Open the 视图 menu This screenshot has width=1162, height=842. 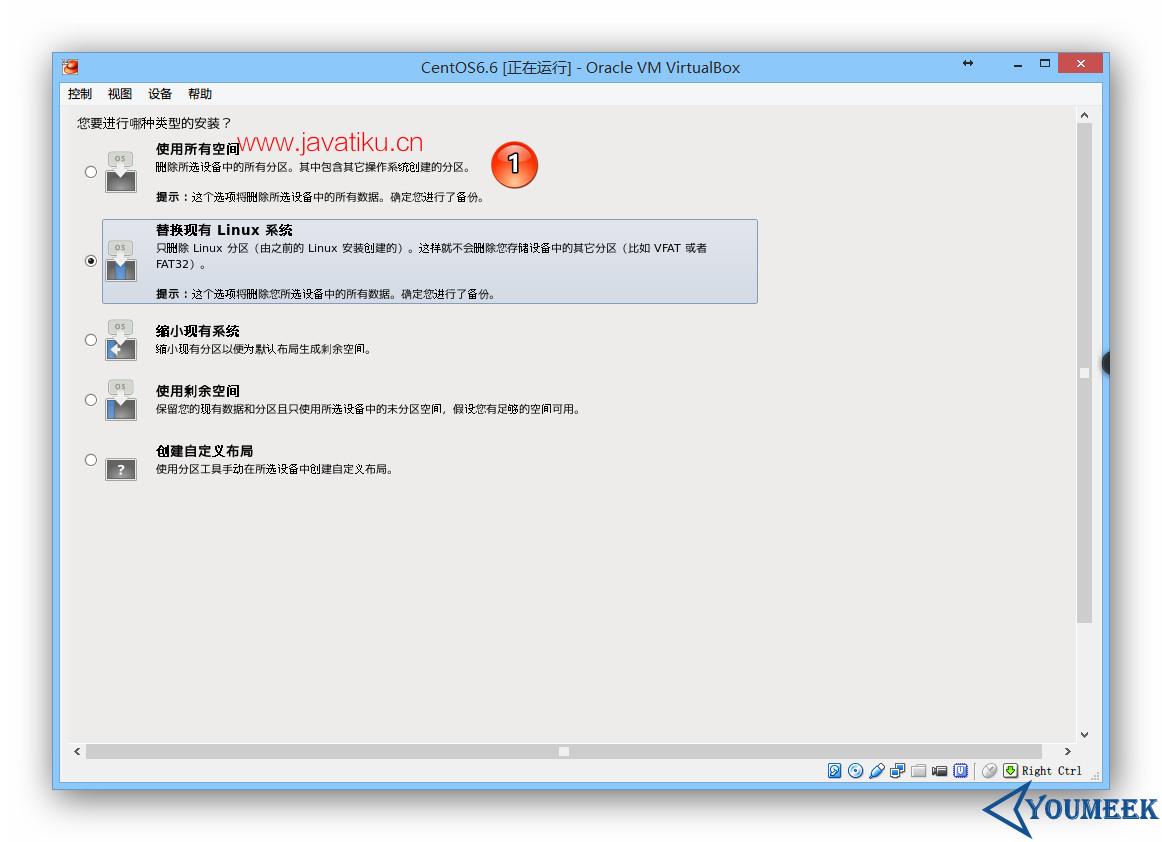point(119,94)
